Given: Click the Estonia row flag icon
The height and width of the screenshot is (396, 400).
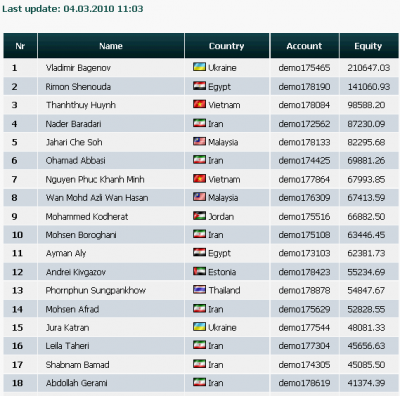Looking at the screenshot, I should point(199,271).
